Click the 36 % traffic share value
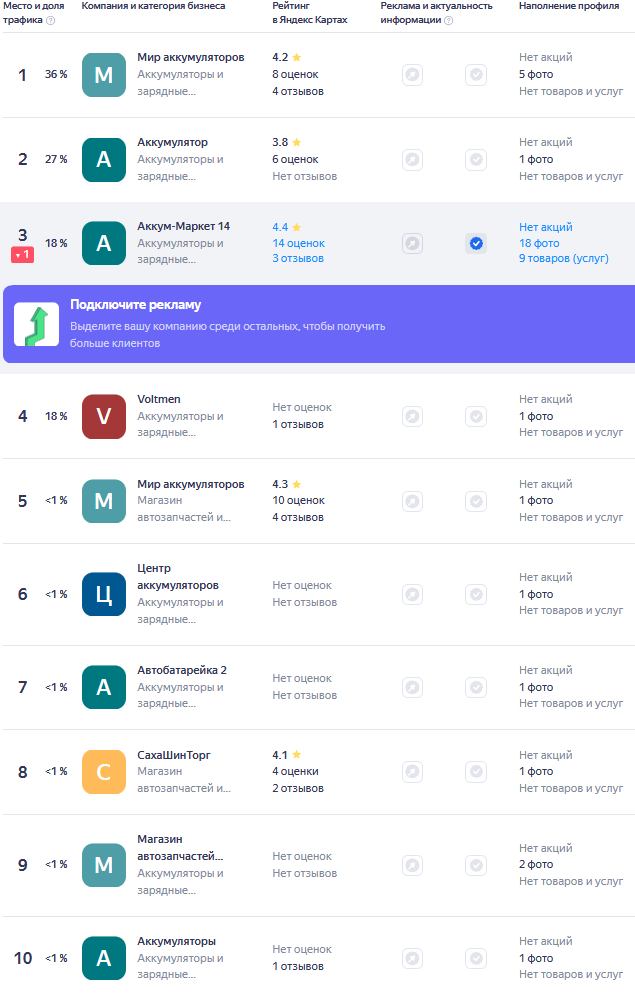 coord(56,75)
